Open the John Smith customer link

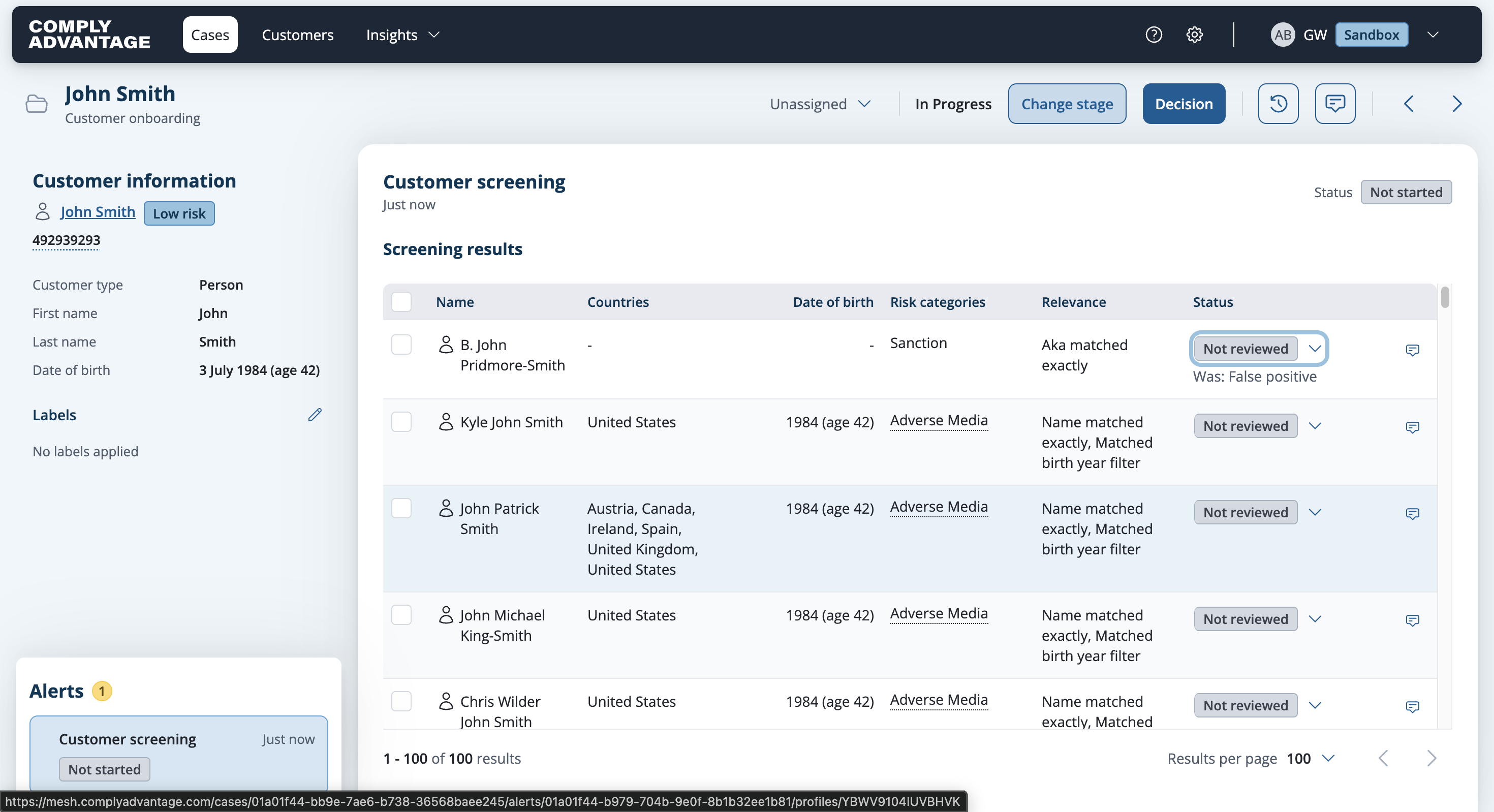(x=98, y=212)
